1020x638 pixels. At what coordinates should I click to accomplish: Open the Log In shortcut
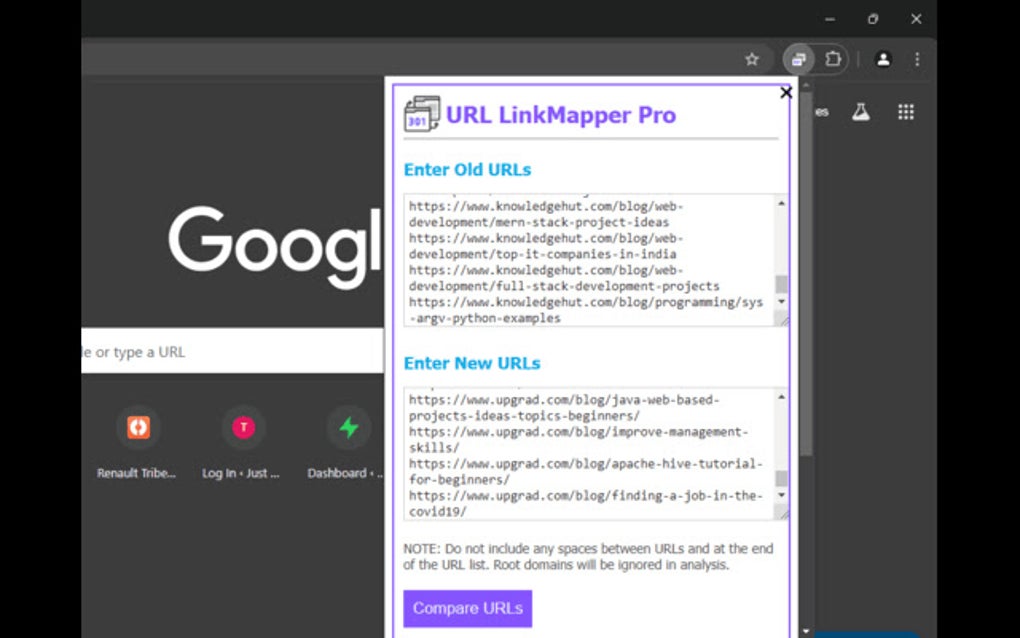click(x=243, y=428)
